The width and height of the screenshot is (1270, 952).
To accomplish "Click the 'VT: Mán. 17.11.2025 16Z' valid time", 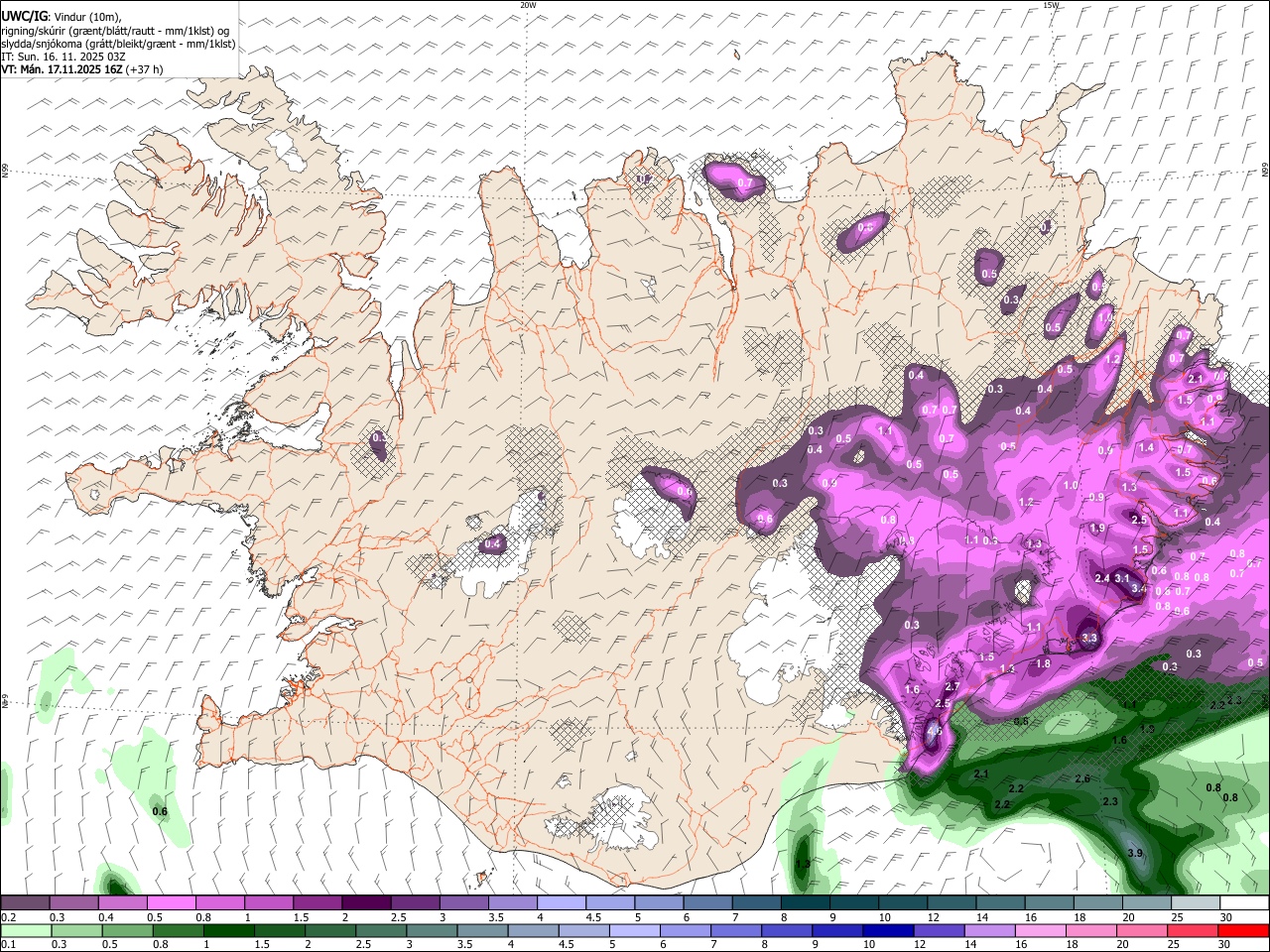I will click(x=62, y=69).
